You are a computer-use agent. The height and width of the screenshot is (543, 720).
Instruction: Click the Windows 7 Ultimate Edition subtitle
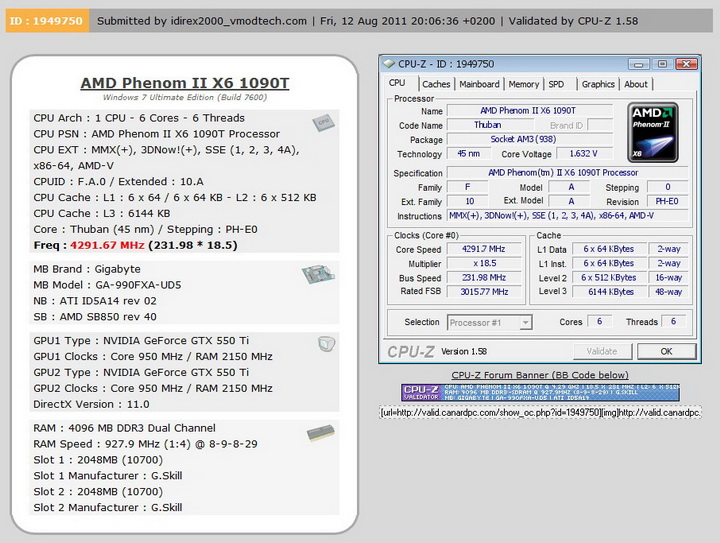click(x=185, y=97)
